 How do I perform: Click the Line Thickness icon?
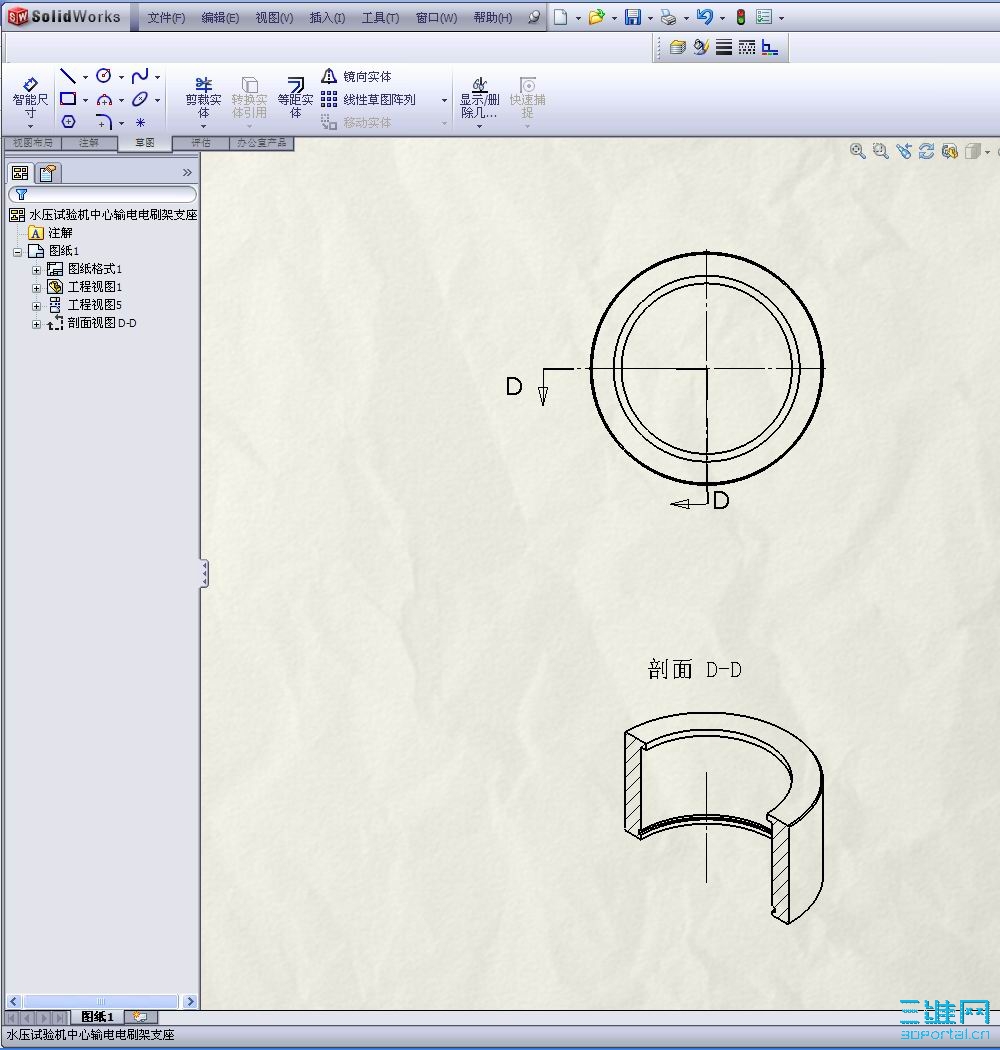pos(724,47)
